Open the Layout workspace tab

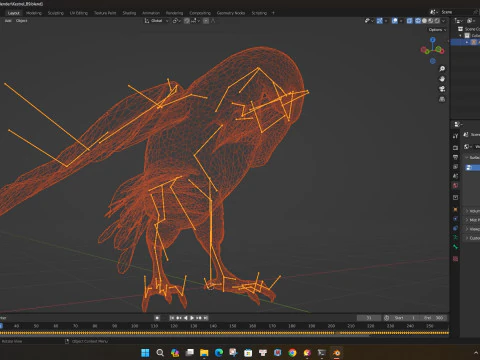[x=14, y=13]
